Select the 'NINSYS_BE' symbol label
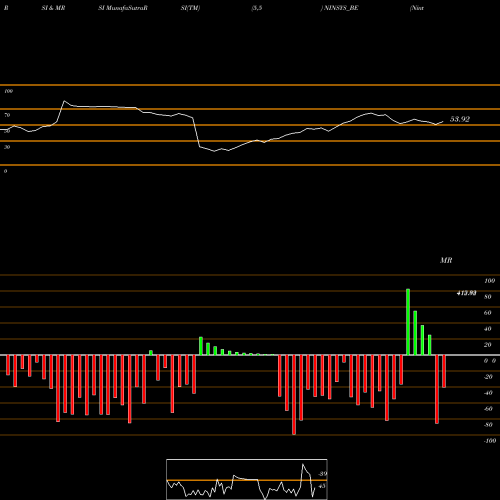The width and height of the screenshot is (500, 500). tap(340, 8)
